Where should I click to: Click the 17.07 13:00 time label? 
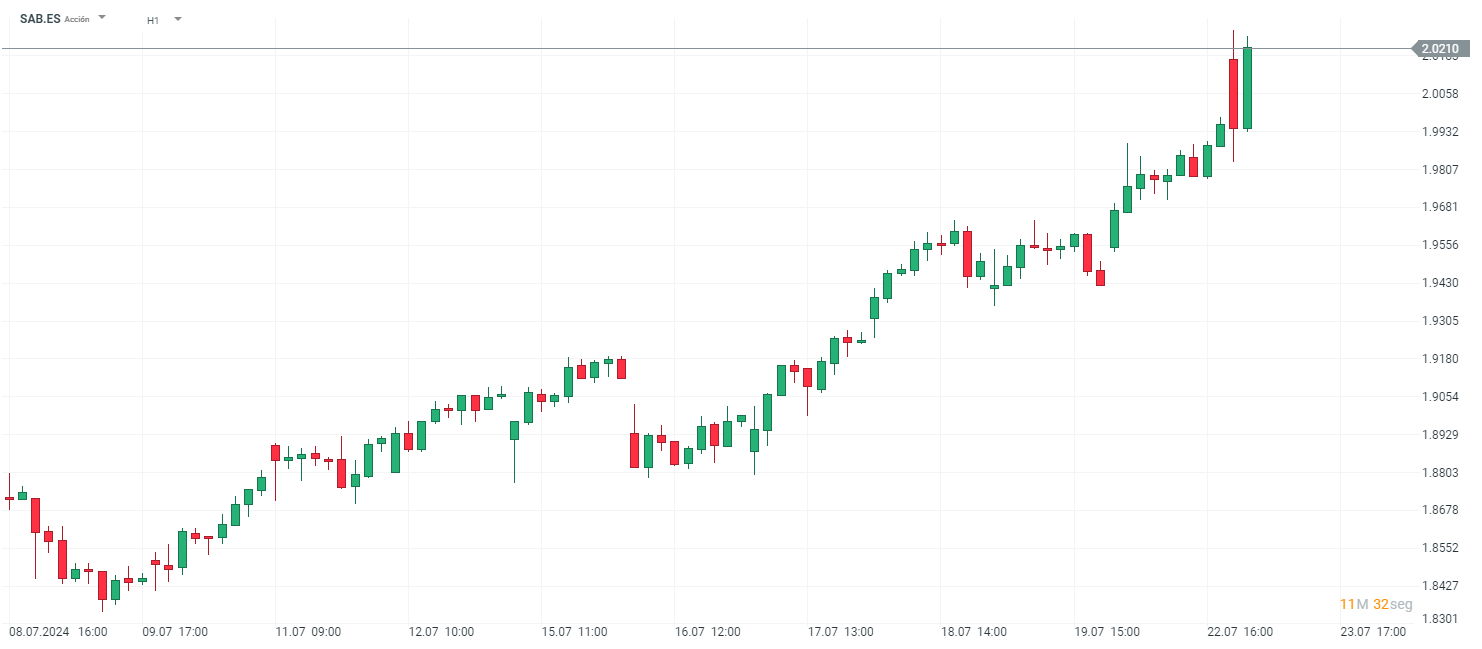[x=841, y=632]
